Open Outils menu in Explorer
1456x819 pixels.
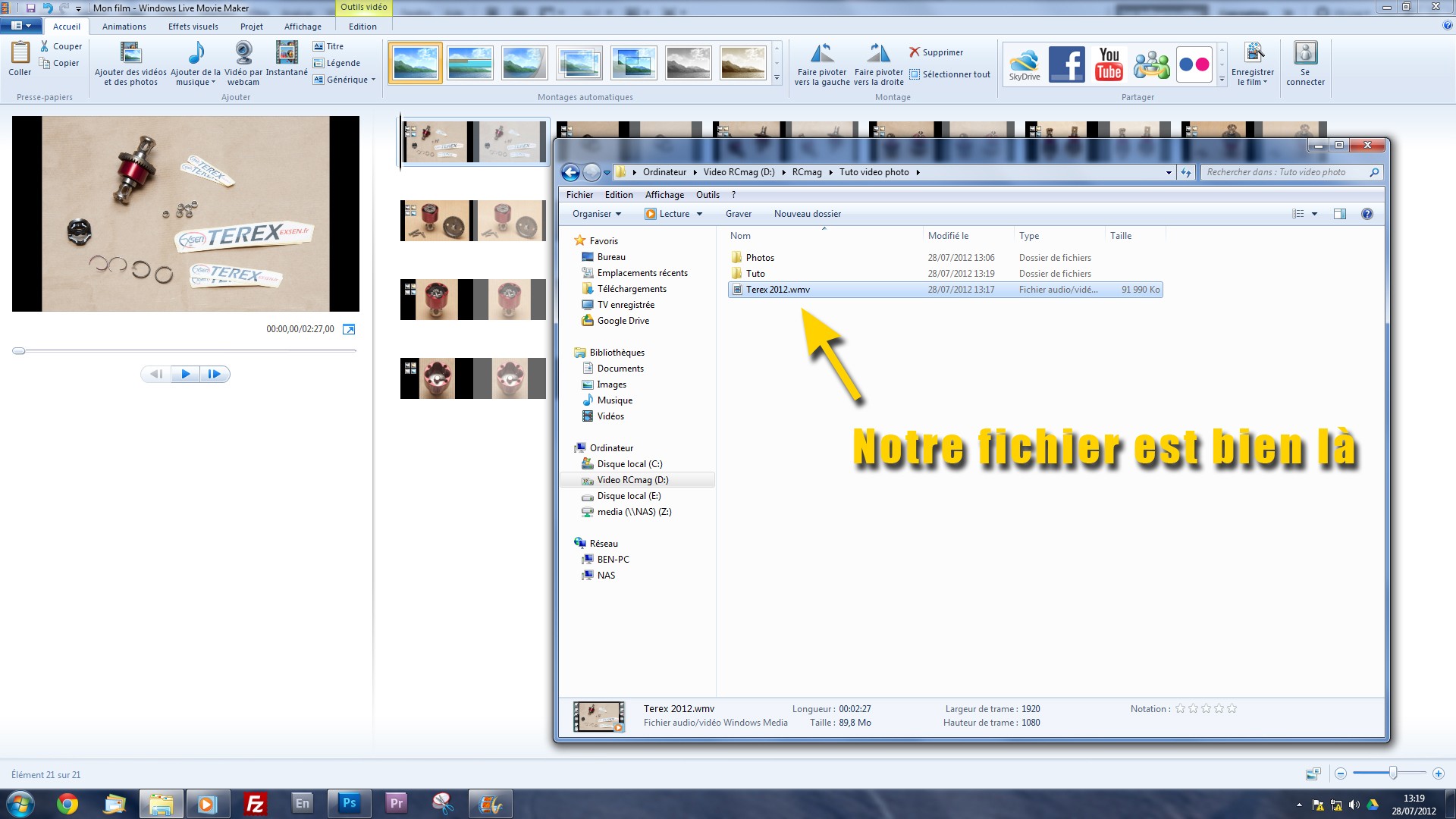(x=708, y=195)
